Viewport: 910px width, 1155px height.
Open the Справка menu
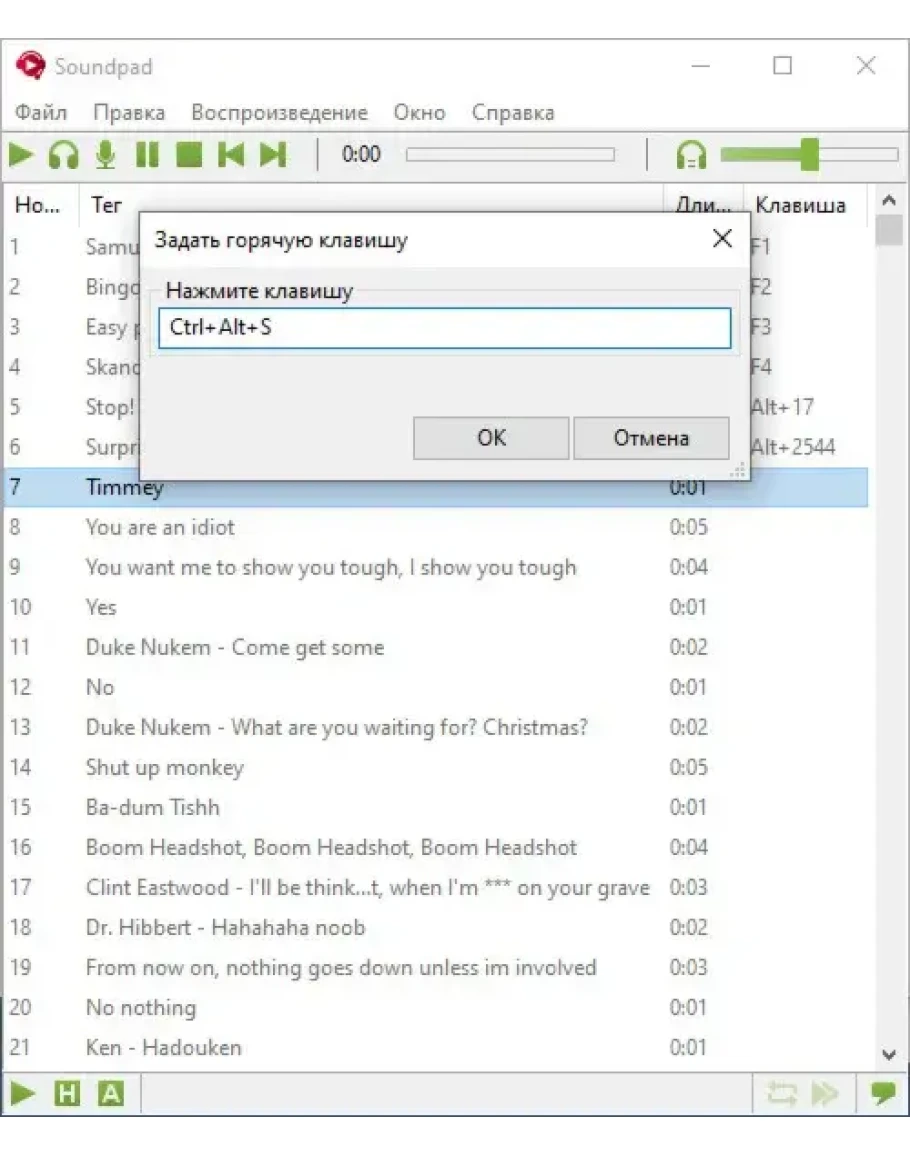click(x=512, y=113)
